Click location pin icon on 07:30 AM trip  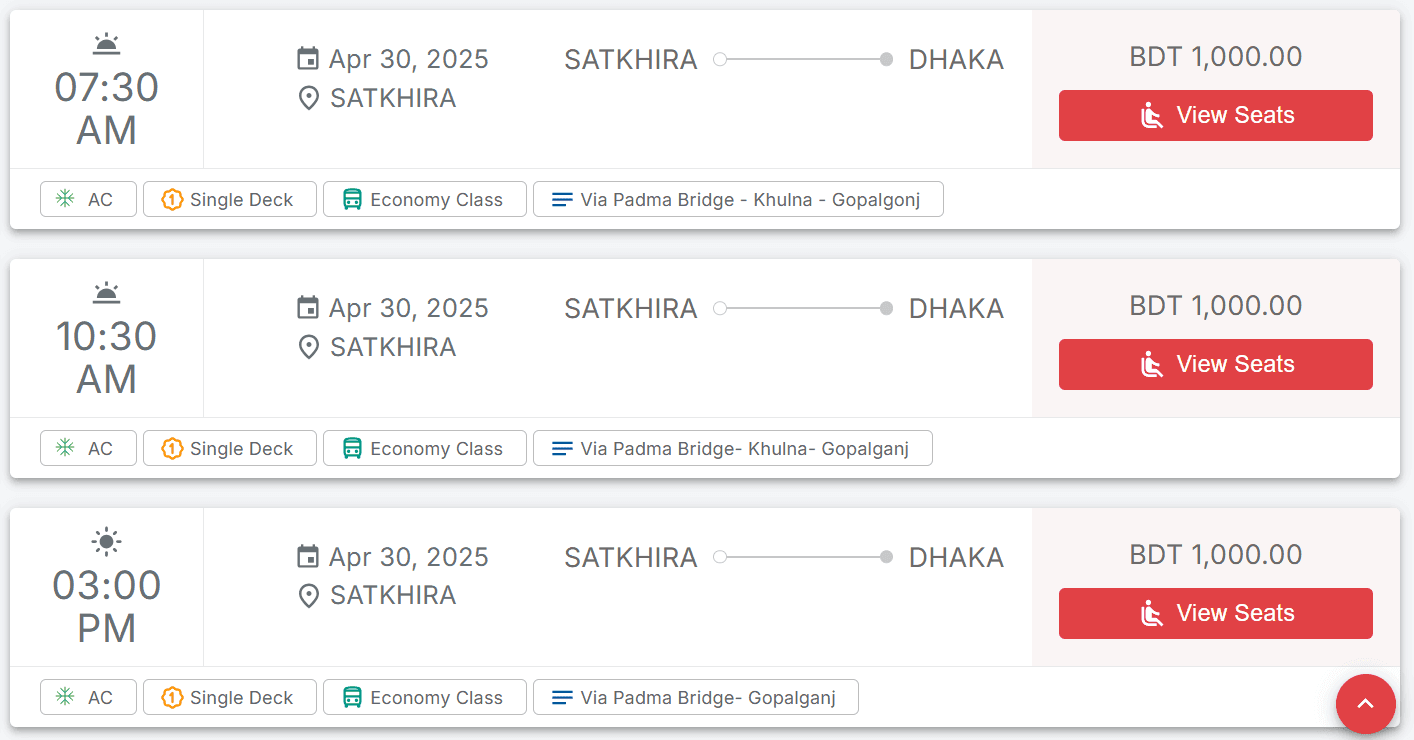[309, 98]
